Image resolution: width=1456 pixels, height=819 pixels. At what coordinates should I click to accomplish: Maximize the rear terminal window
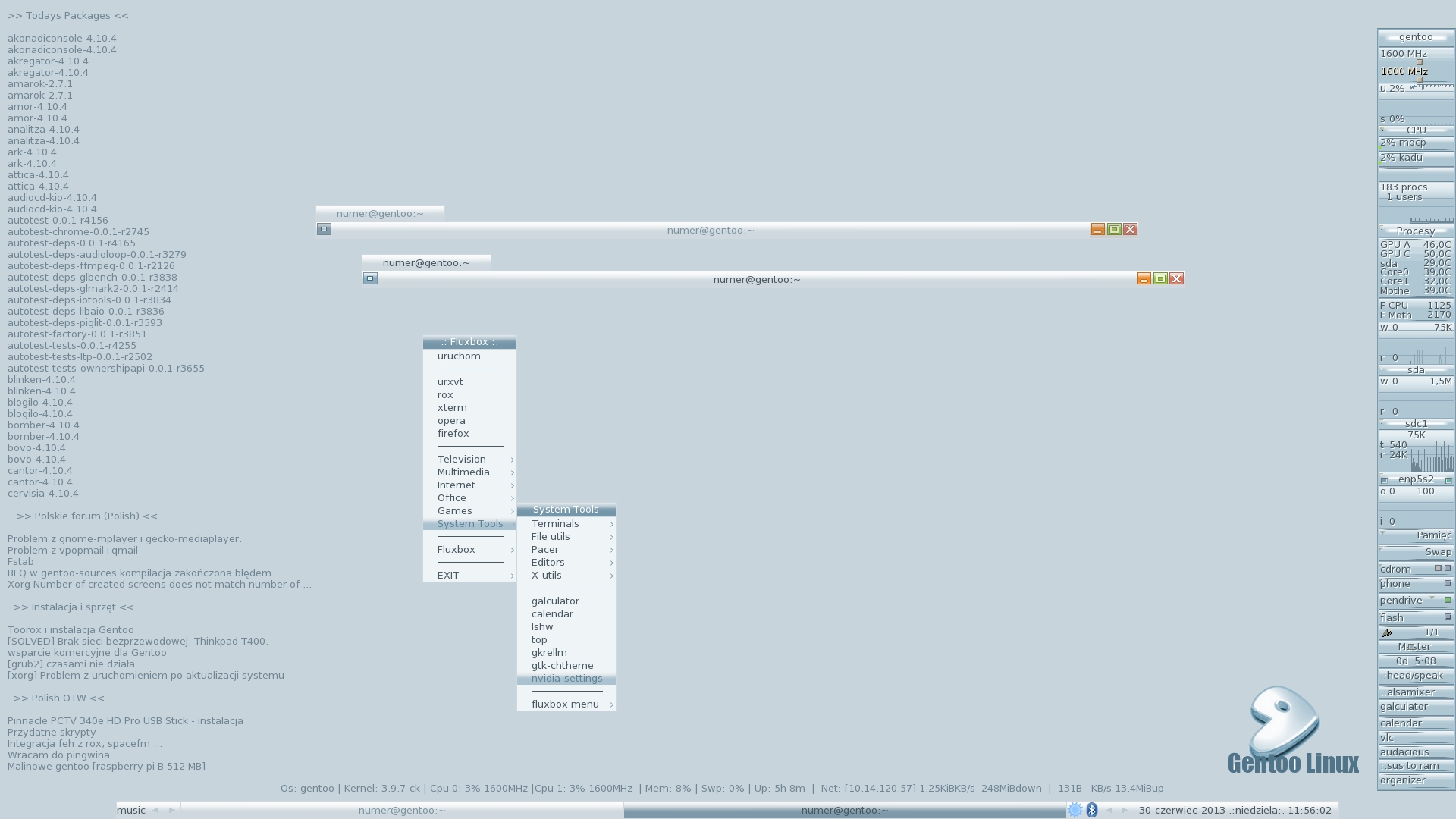click(1114, 229)
